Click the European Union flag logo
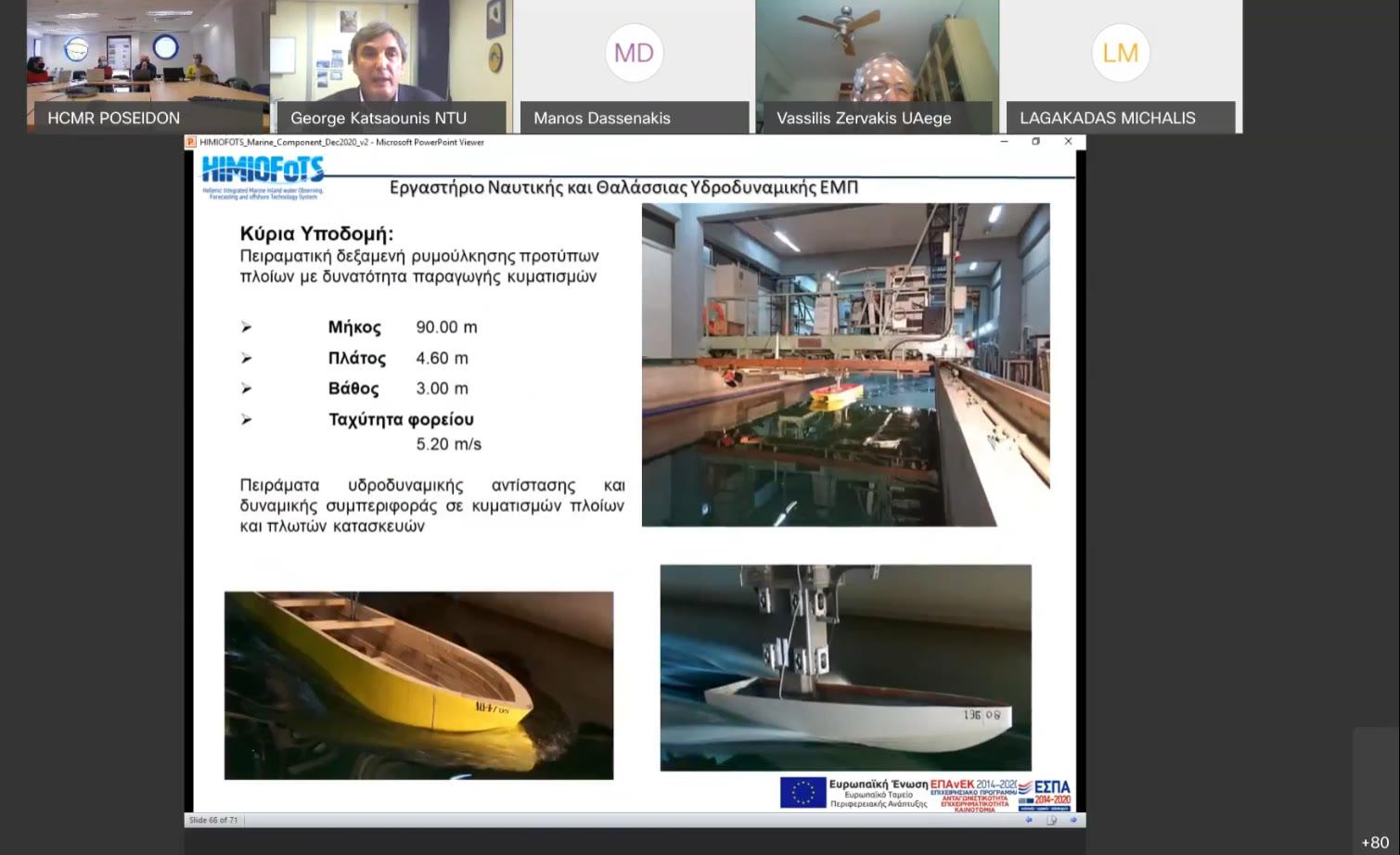Image resolution: width=1400 pixels, height=855 pixels. point(803,793)
